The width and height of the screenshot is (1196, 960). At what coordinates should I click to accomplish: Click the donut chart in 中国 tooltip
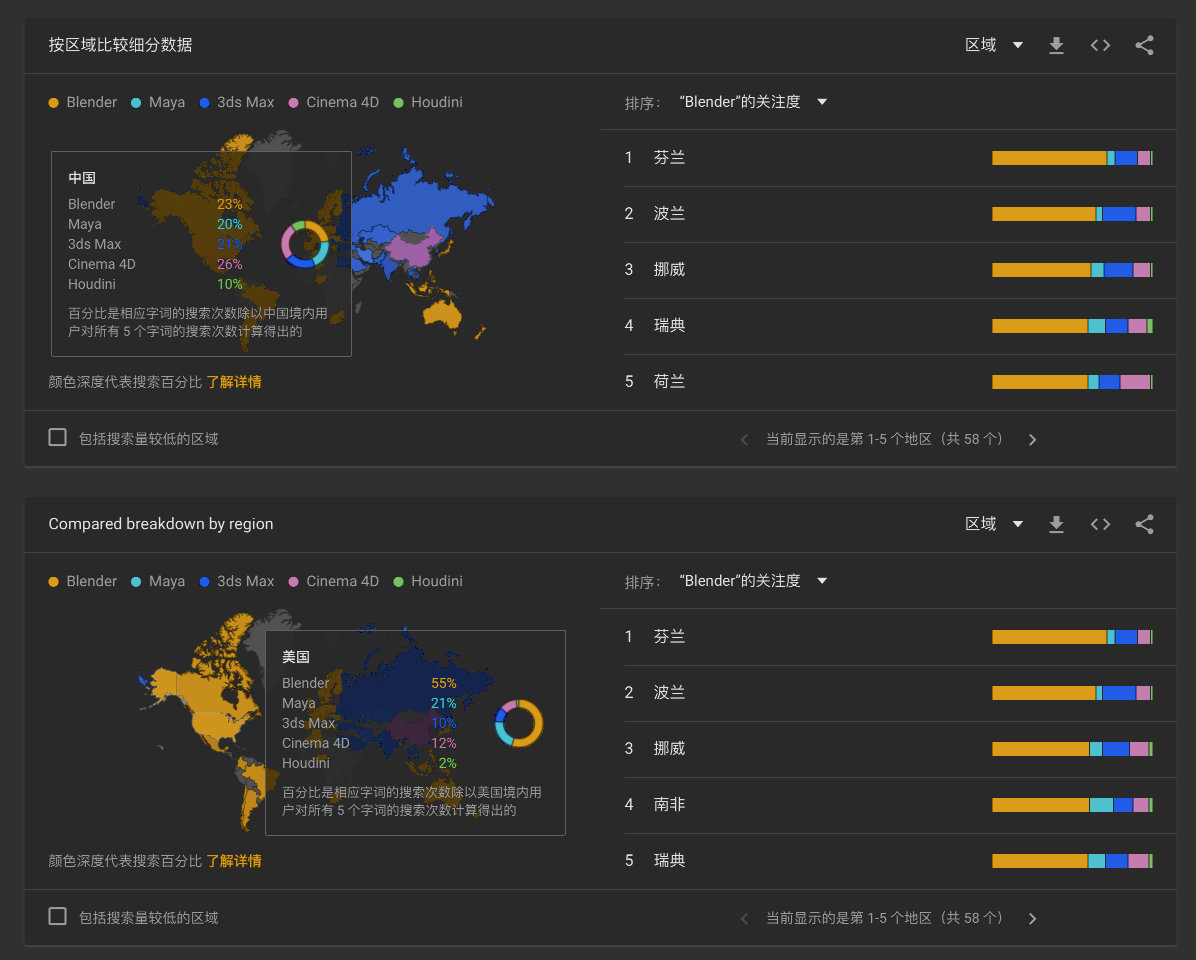pyautogui.click(x=305, y=244)
